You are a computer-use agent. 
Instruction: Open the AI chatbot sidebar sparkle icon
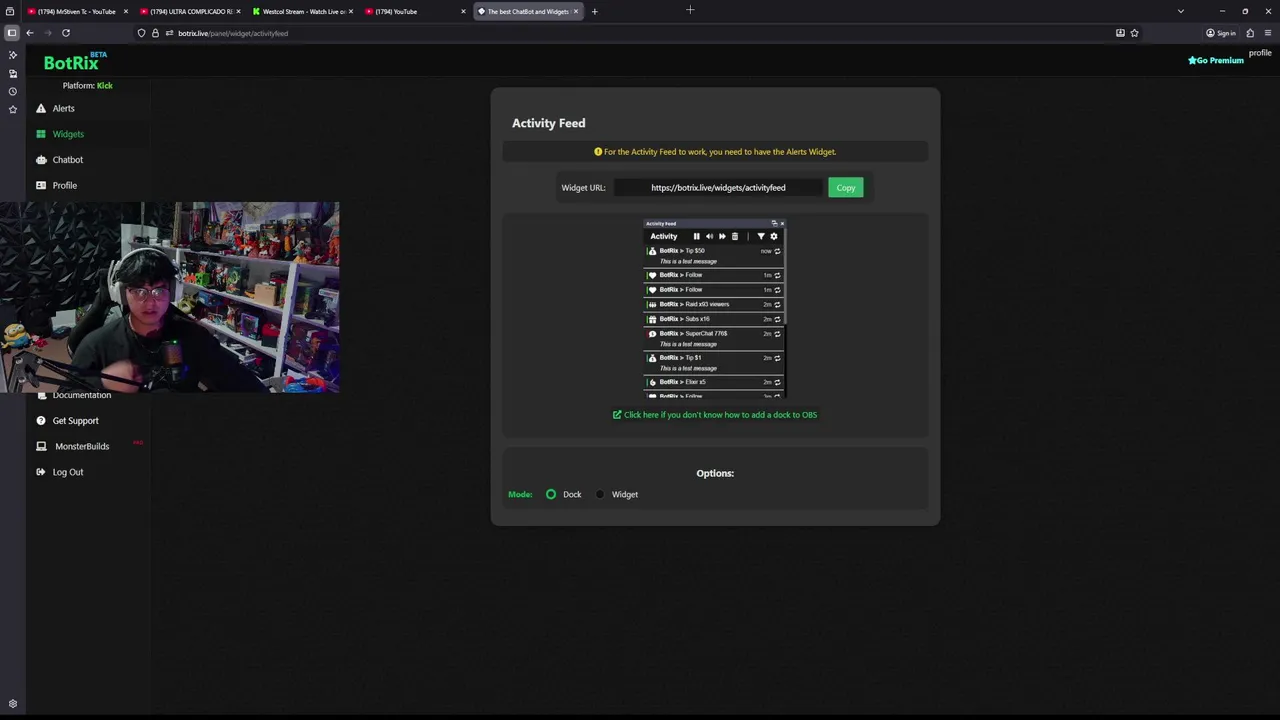click(x=12, y=55)
